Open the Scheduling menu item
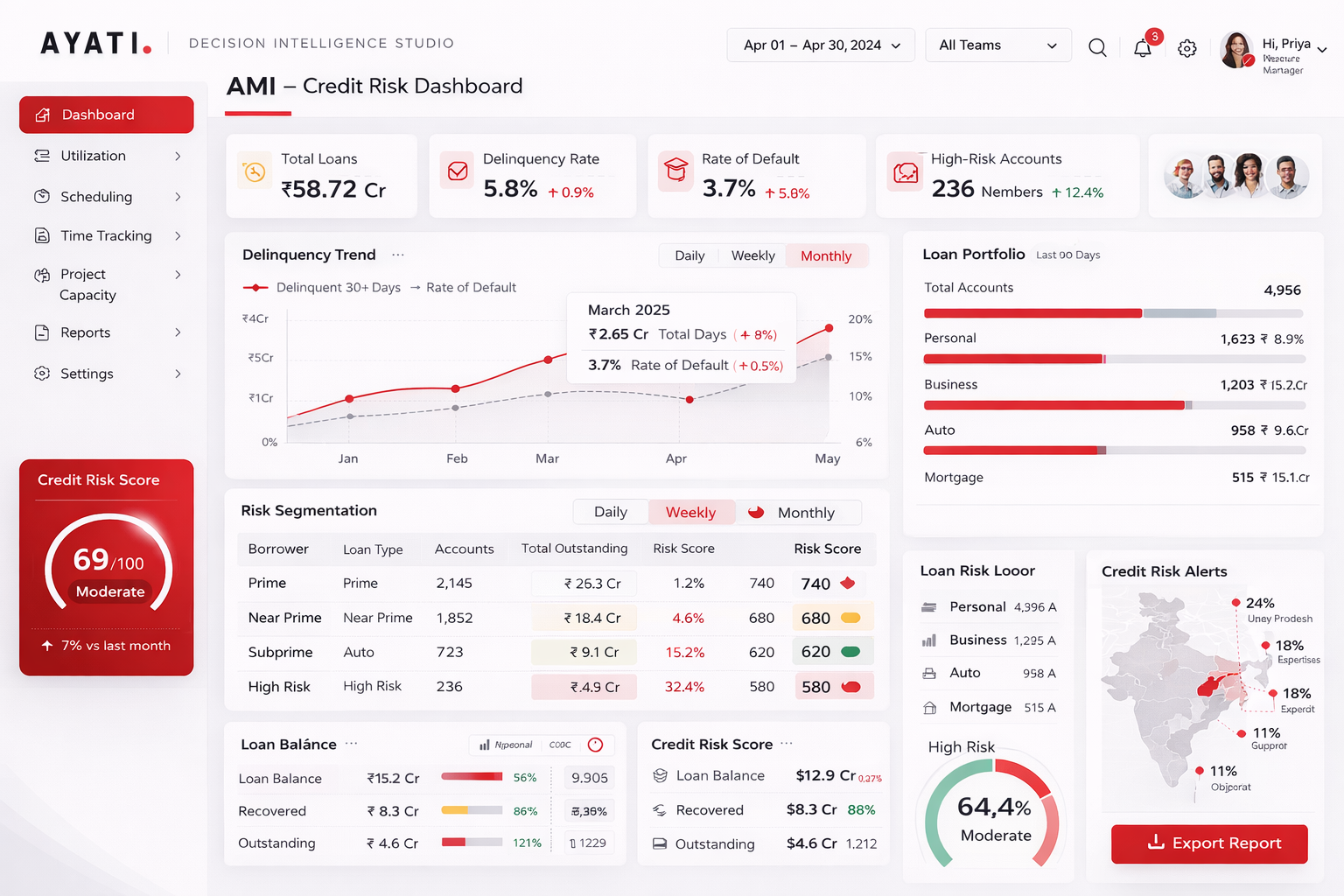 click(x=96, y=197)
